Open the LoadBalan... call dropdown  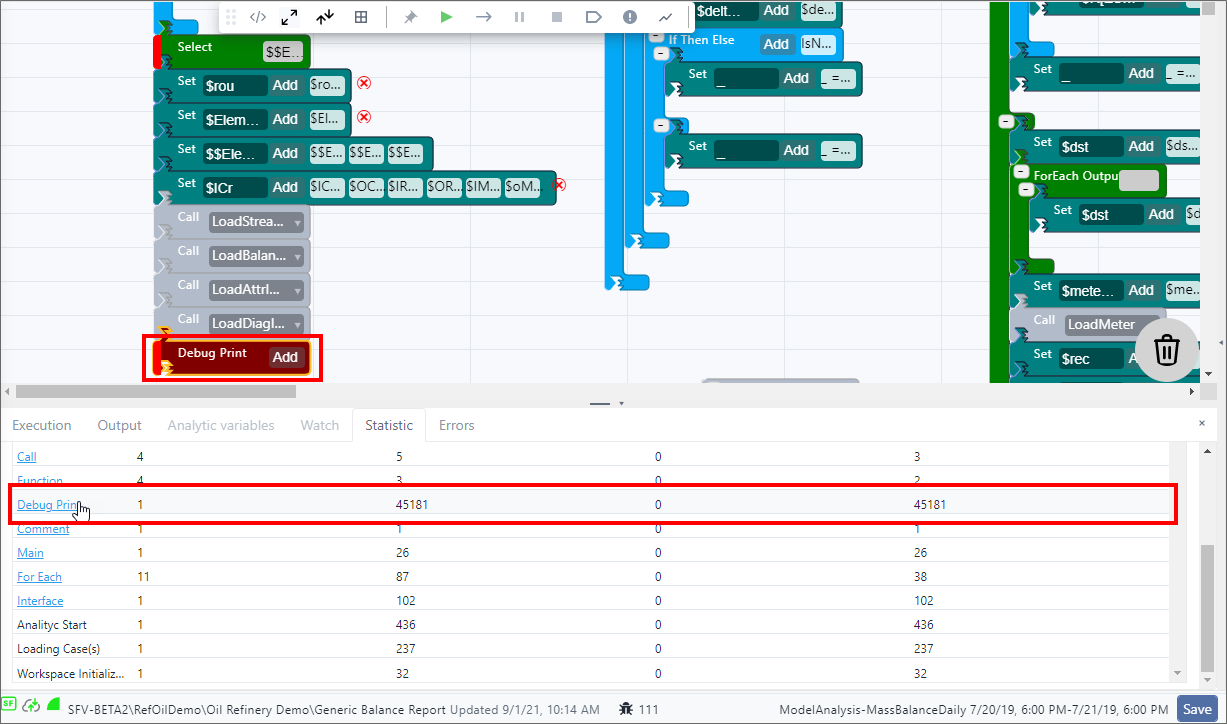297,255
